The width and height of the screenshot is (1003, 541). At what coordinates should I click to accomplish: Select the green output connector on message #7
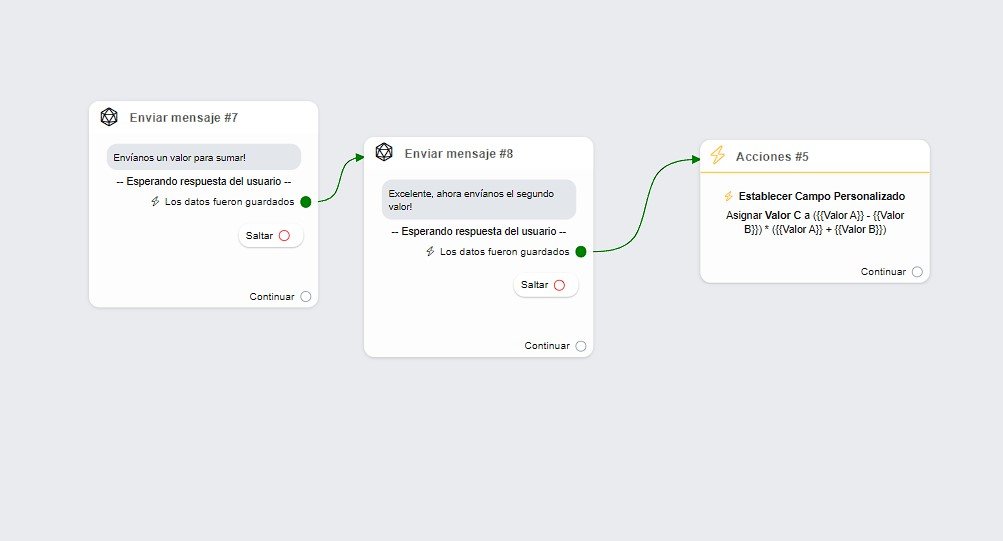pyautogui.click(x=306, y=201)
